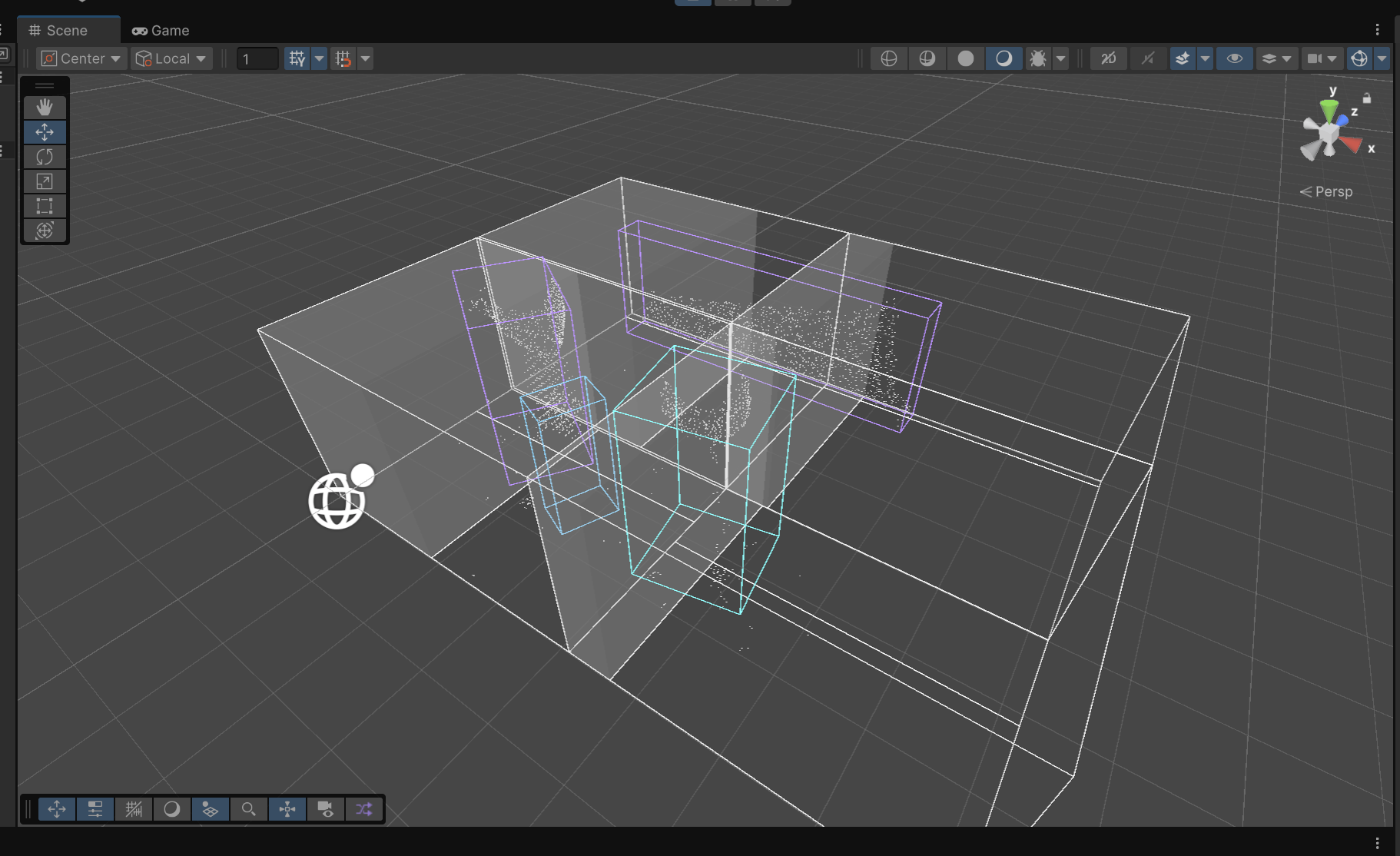Select the Scale tool
The image size is (1400, 856).
(45, 181)
